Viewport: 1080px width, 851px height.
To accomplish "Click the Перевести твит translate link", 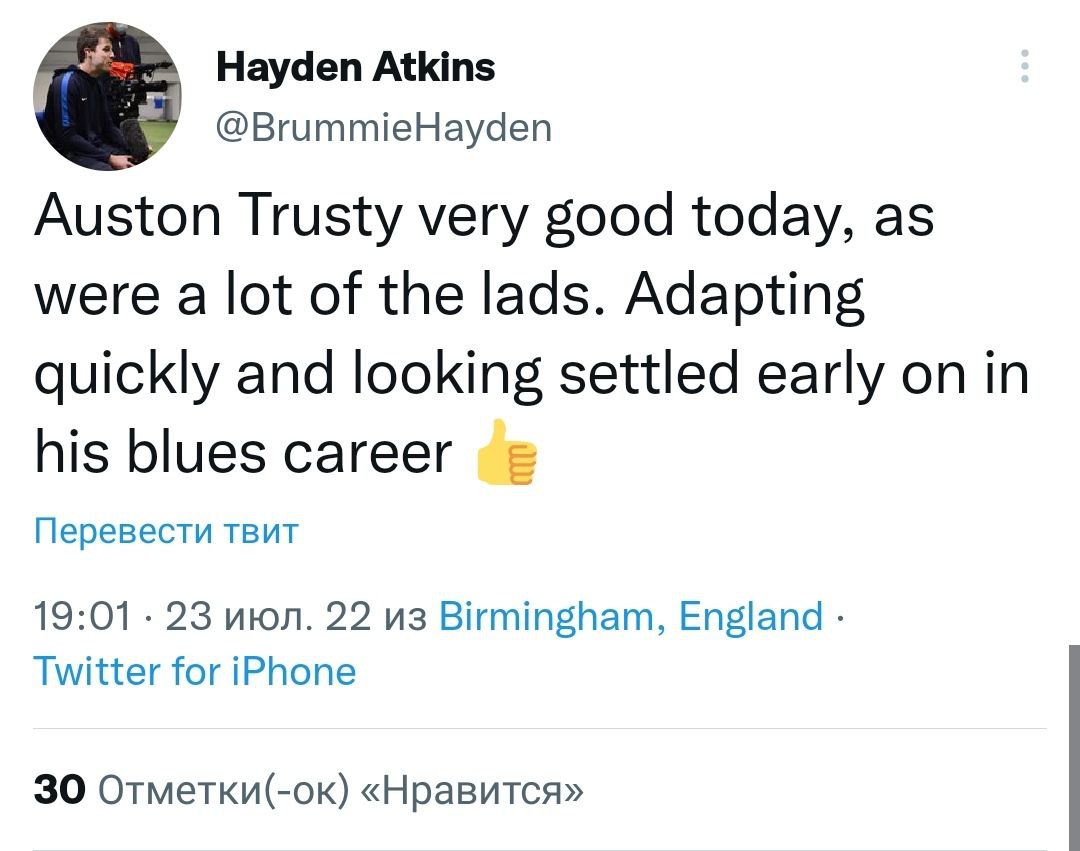I will (167, 530).
